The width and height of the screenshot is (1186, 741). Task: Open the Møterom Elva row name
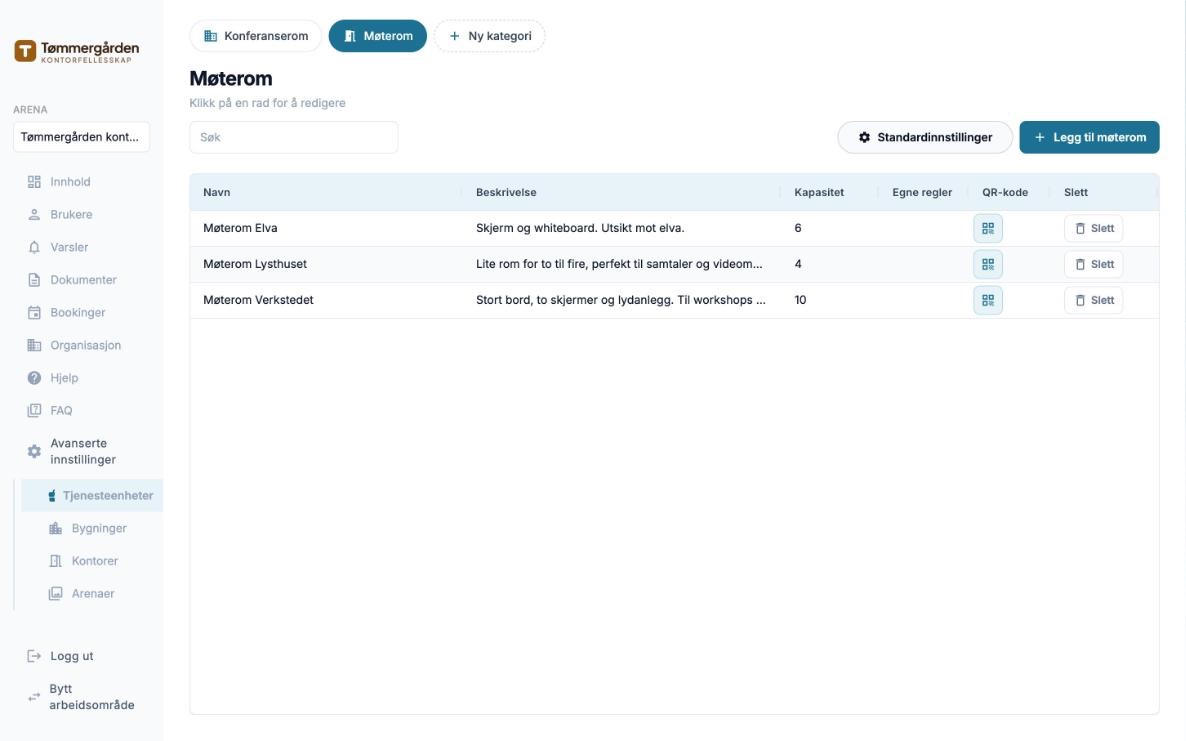click(240, 228)
